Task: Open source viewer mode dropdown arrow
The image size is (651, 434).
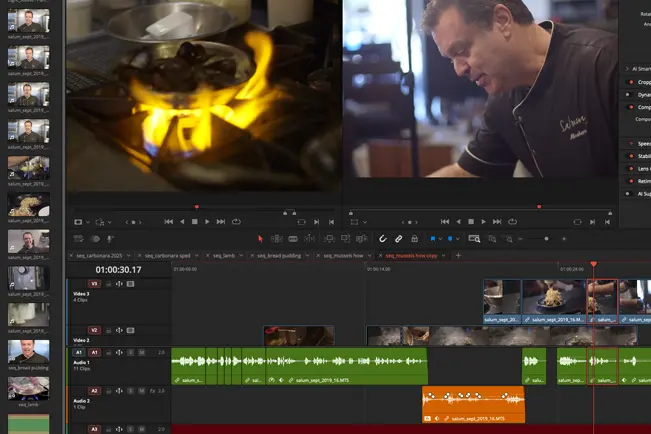Action: 88,222
